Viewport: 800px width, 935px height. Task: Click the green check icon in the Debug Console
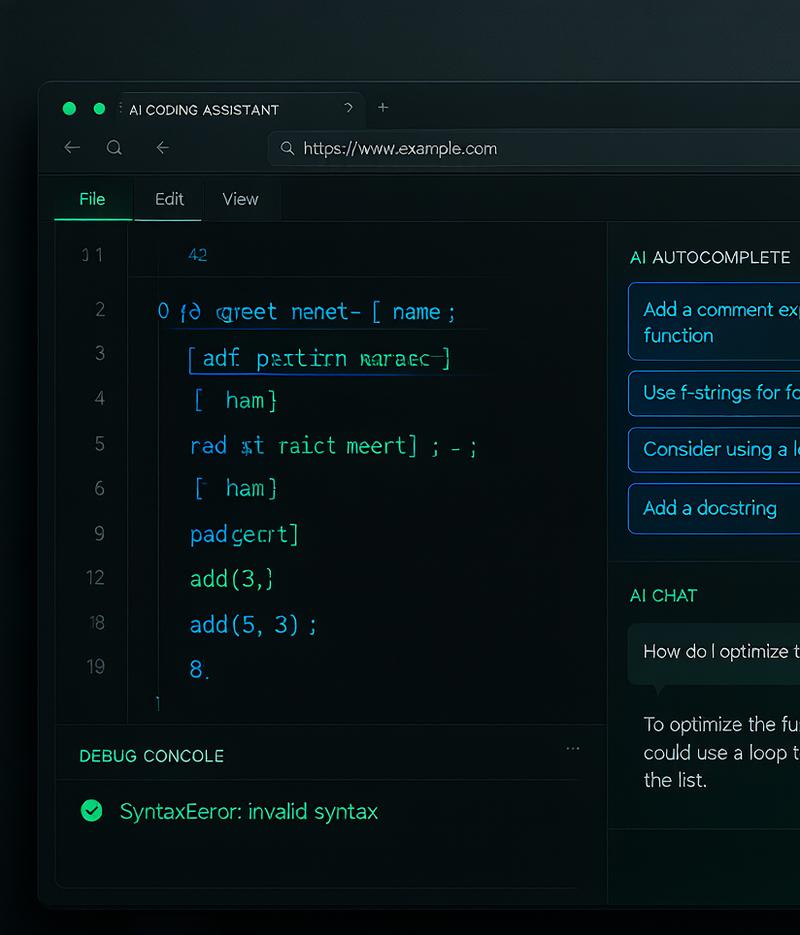coord(91,810)
